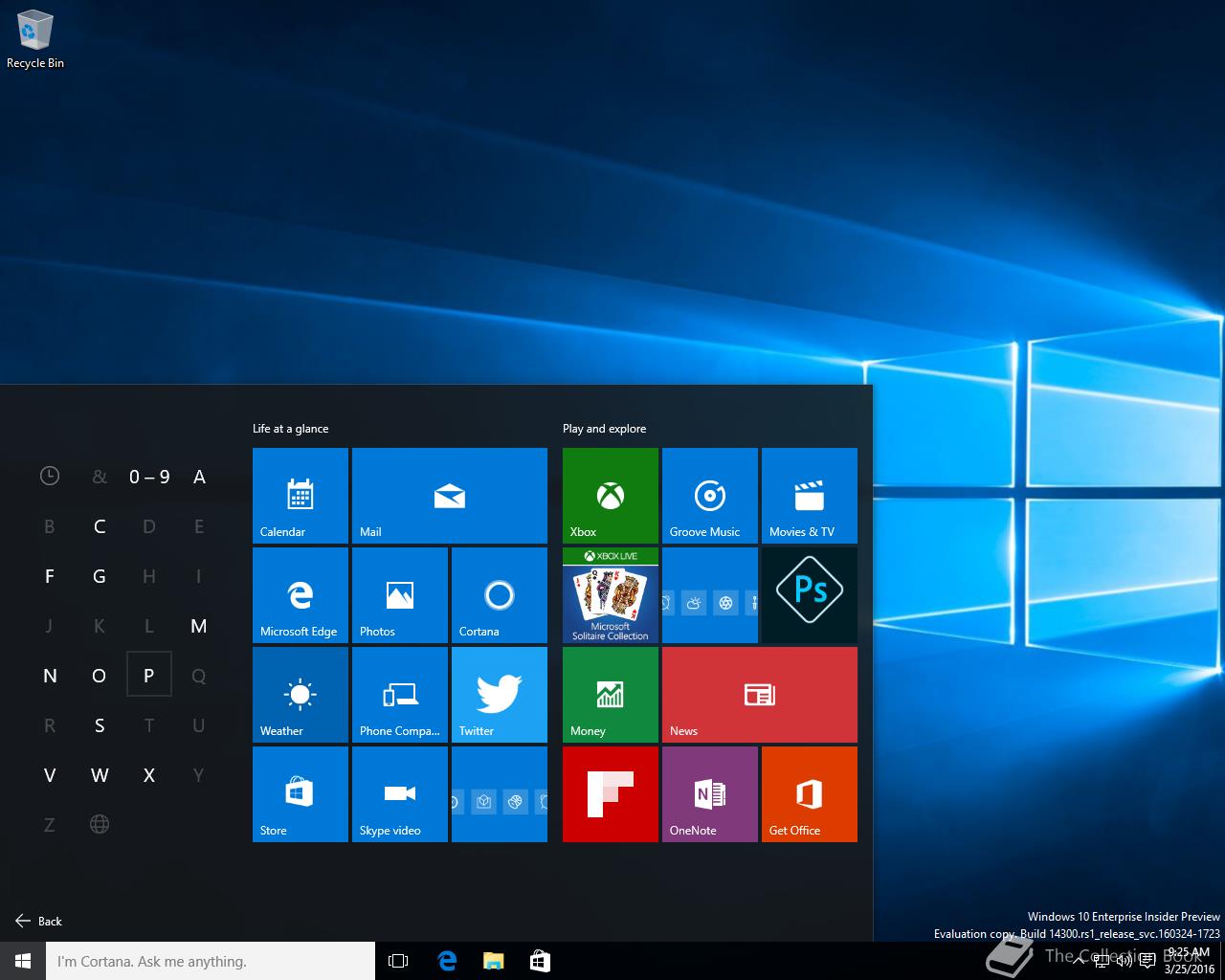Open the Flipboard tile
This screenshot has height=980, width=1225.
click(x=611, y=794)
